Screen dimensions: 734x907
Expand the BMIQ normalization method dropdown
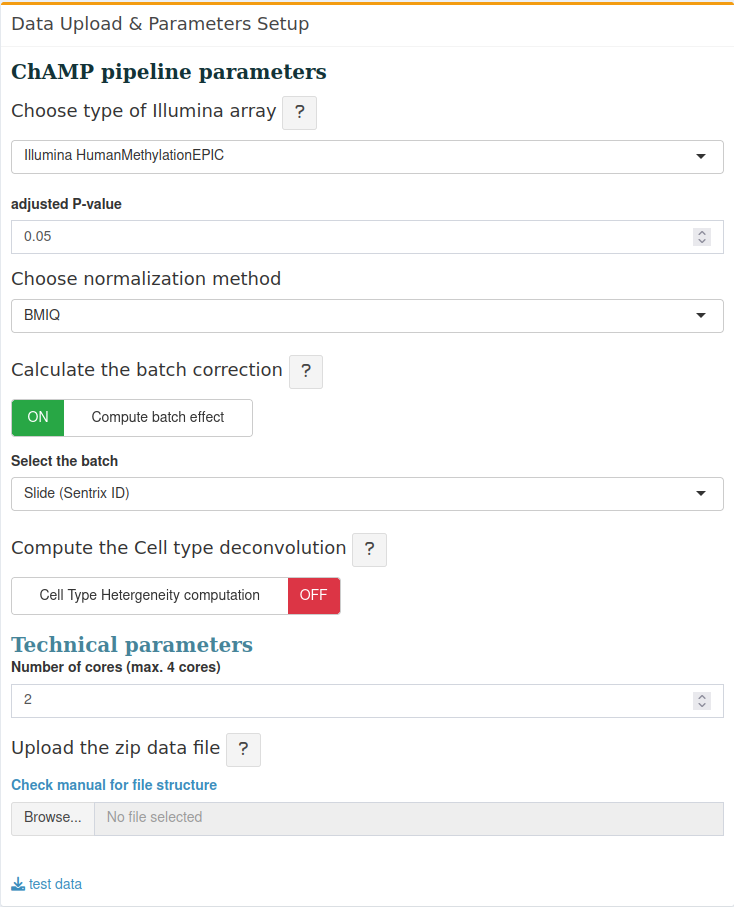[x=367, y=316]
